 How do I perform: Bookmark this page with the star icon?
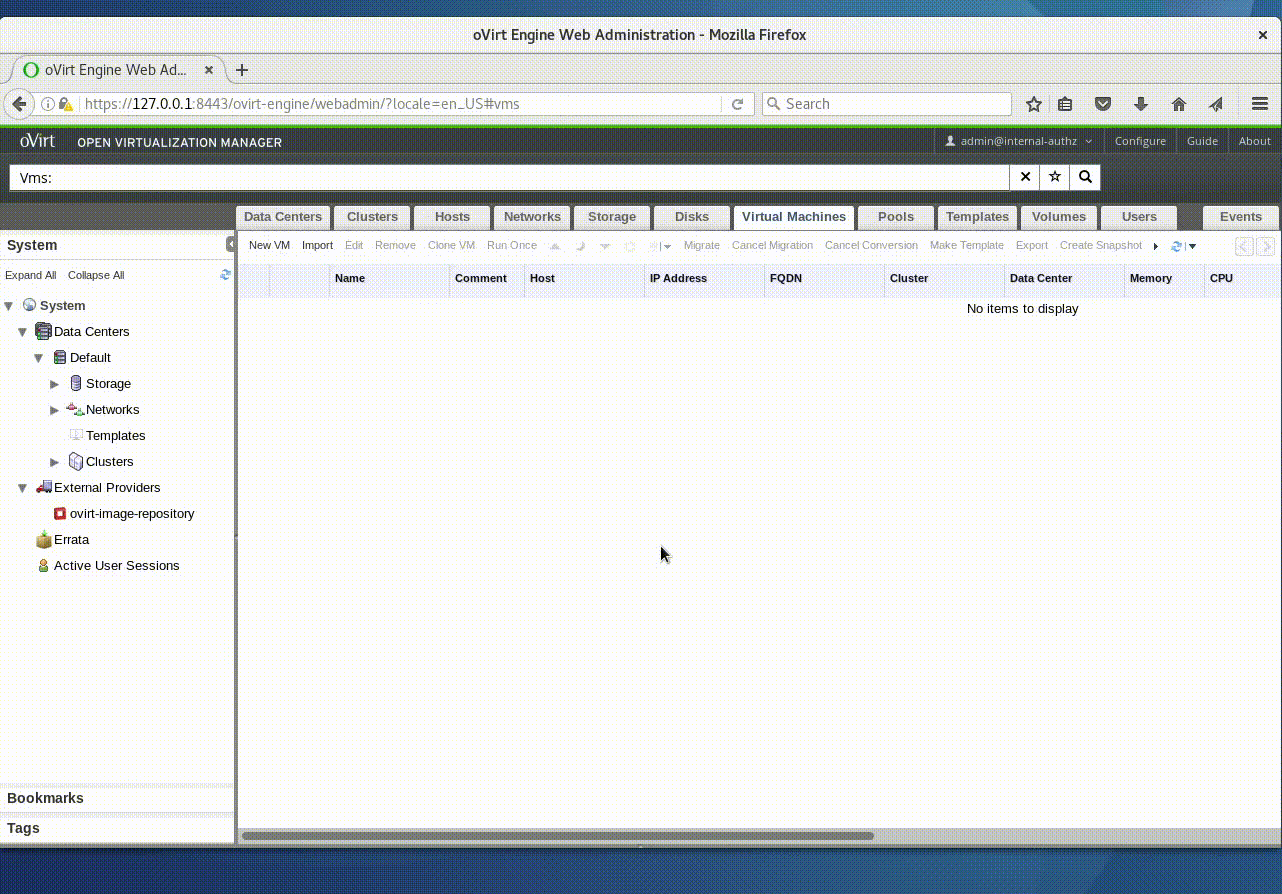pos(1034,104)
